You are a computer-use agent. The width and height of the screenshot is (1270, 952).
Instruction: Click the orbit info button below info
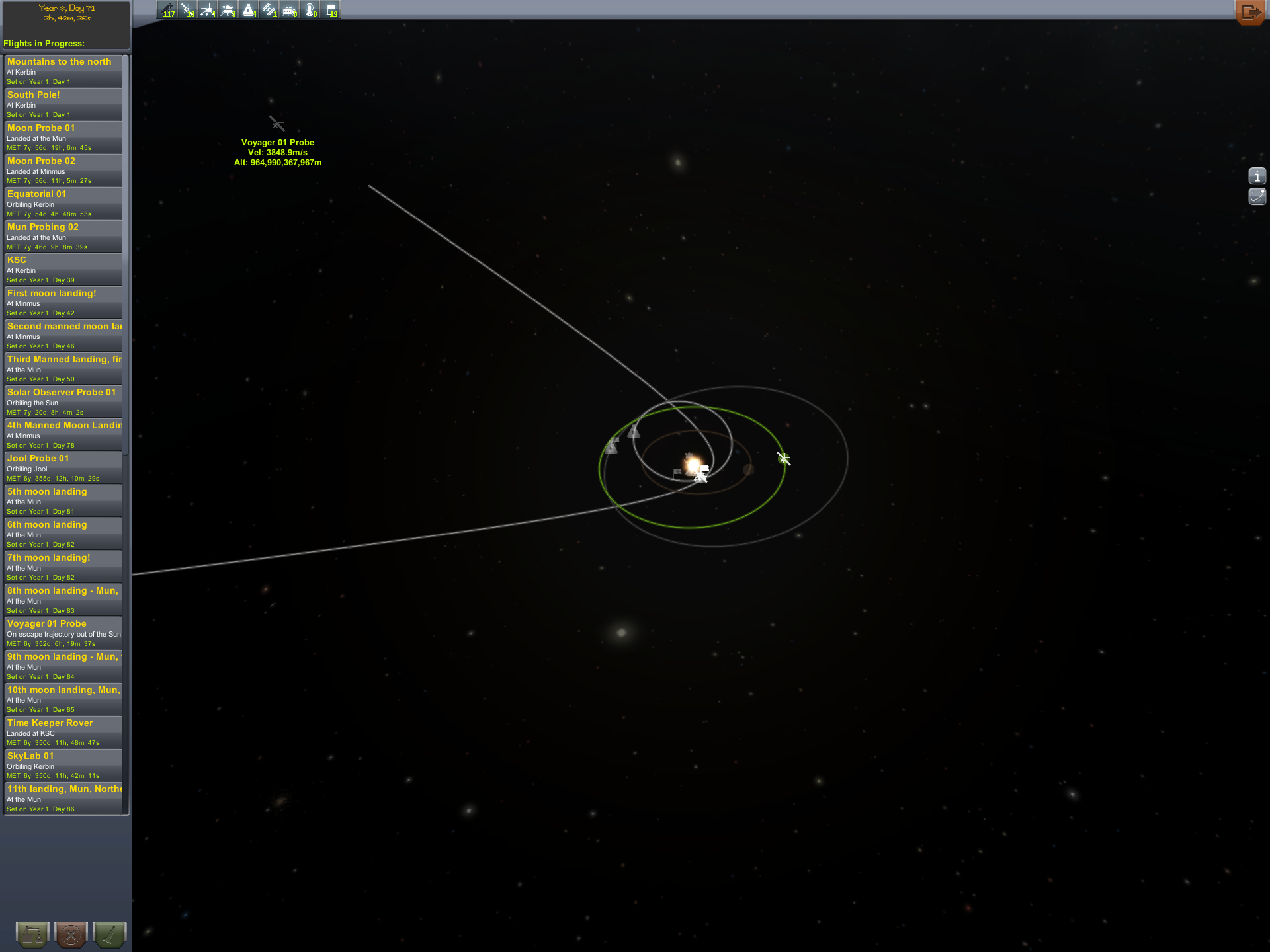coord(1257,196)
